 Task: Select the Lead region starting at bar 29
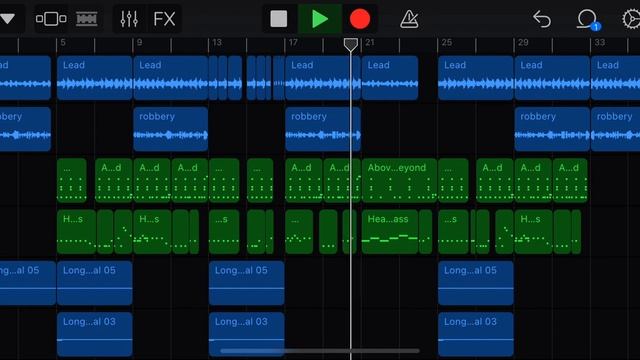tap(552, 78)
